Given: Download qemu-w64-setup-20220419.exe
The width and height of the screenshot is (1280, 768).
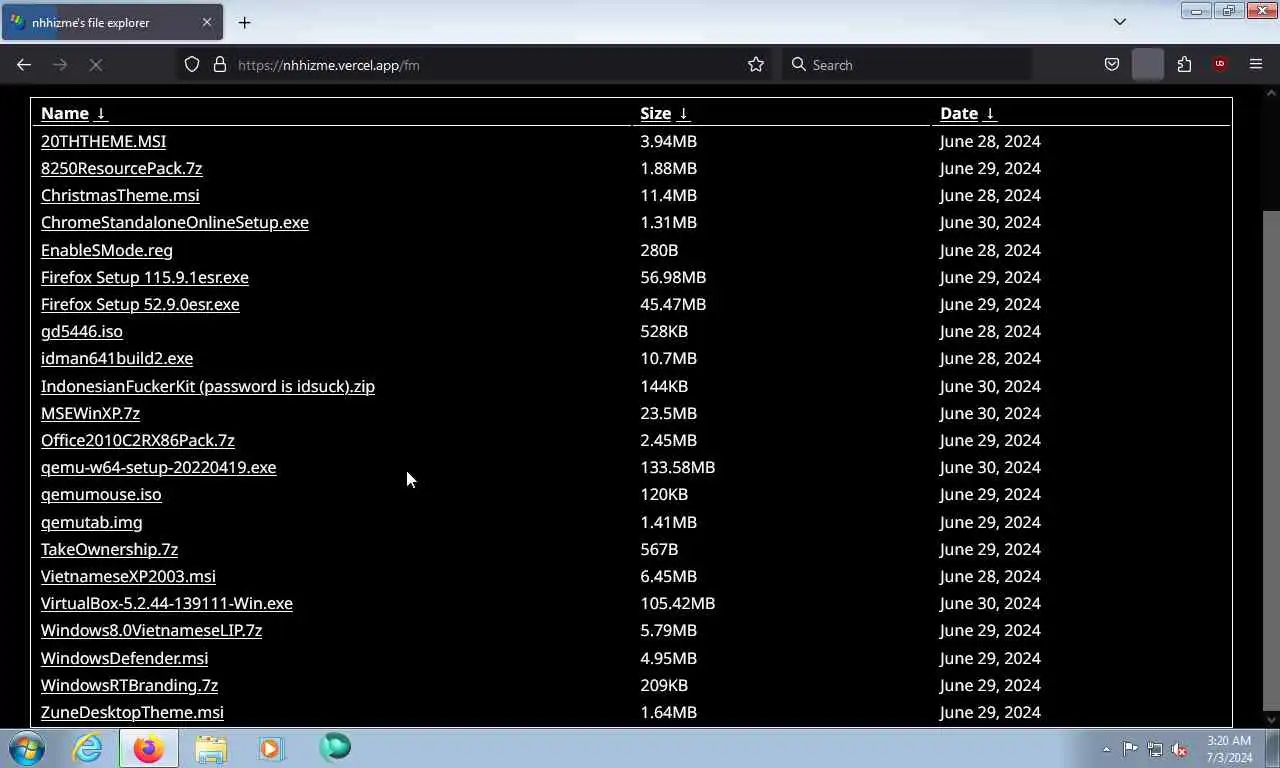Looking at the screenshot, I should click(158, 467).
